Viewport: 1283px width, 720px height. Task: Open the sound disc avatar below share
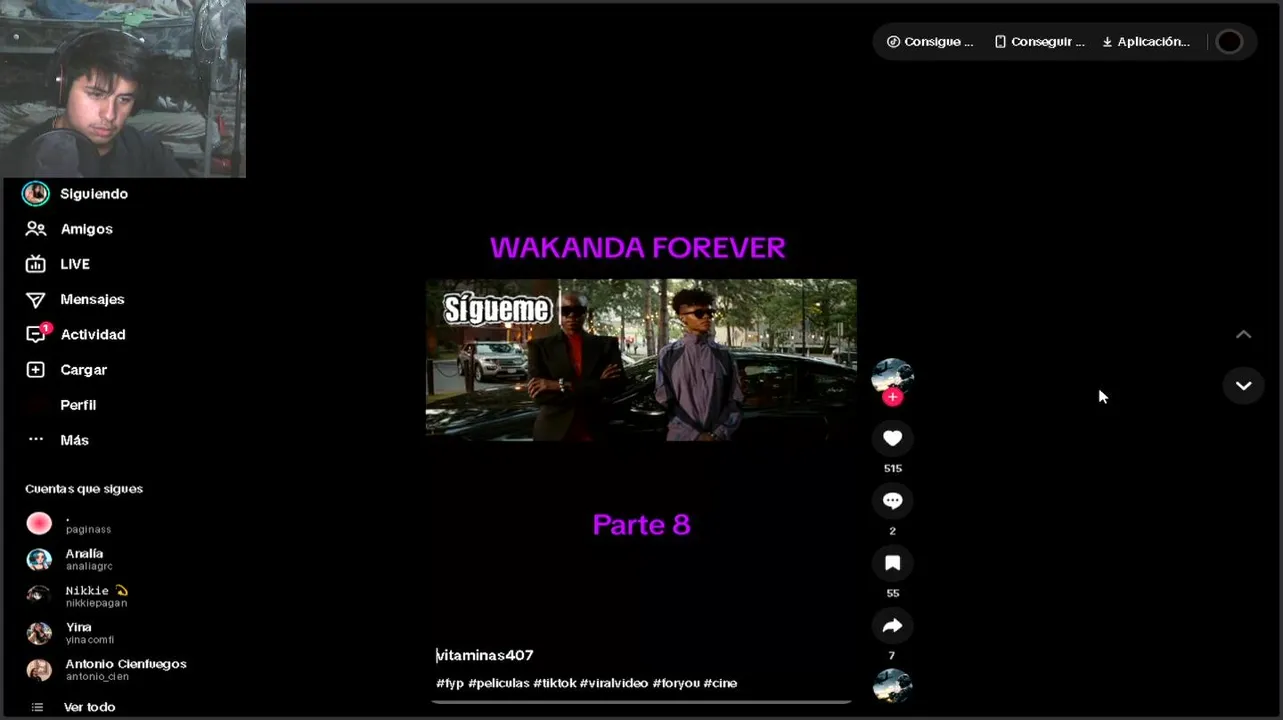pyautogui.click(x=893, y=686)
